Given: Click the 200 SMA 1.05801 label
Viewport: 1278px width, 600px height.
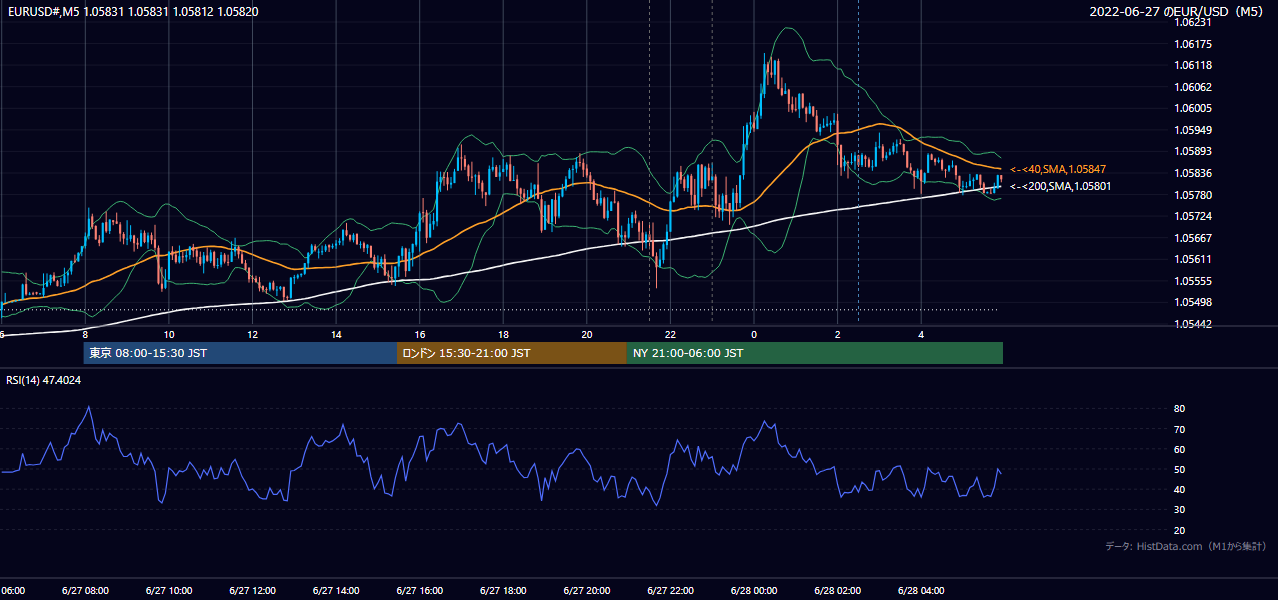Looking at the screenshot, I should pyautogui.click(x=1060, y=186).
